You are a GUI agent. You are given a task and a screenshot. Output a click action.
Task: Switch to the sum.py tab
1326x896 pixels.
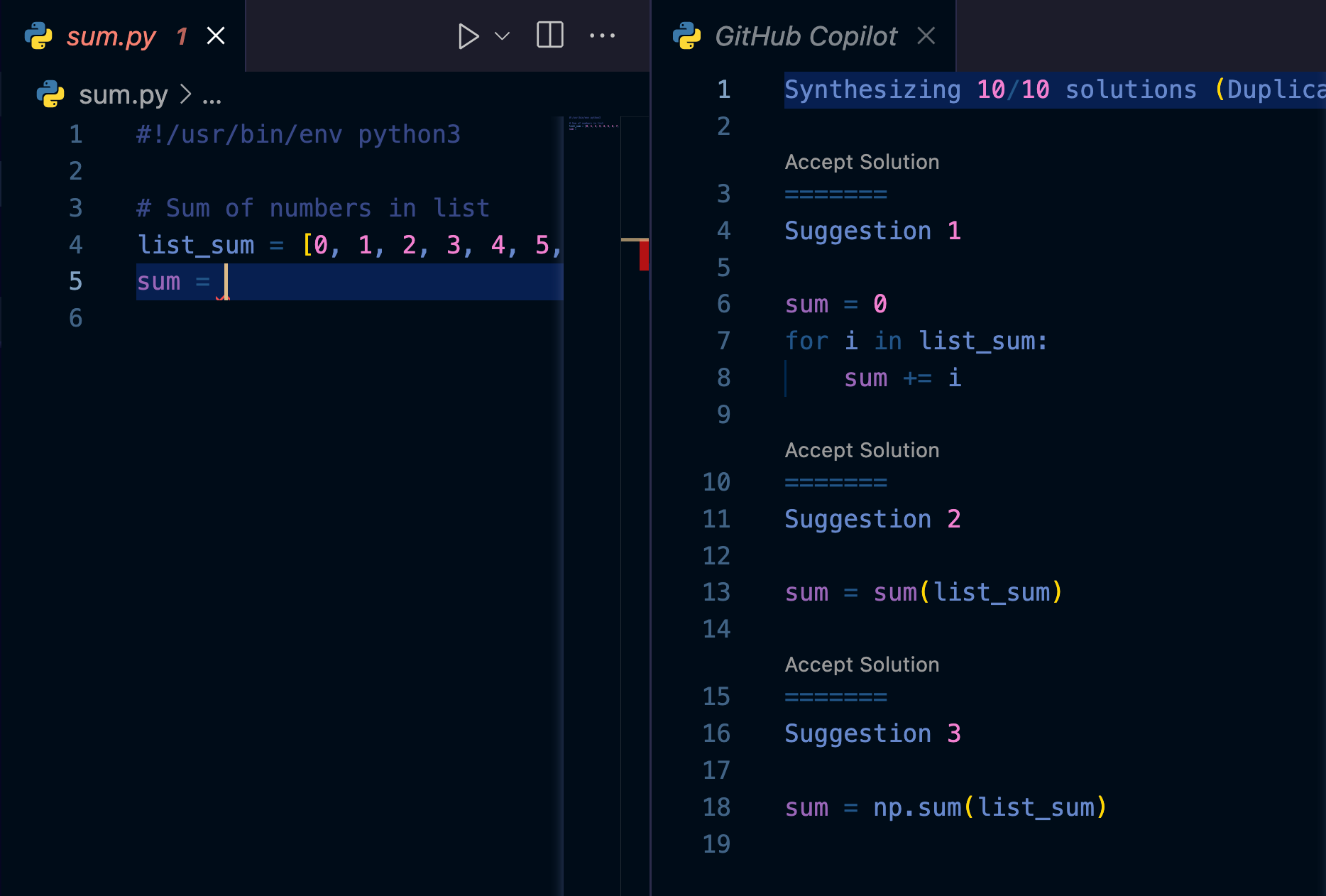click(x=111, y=36)
